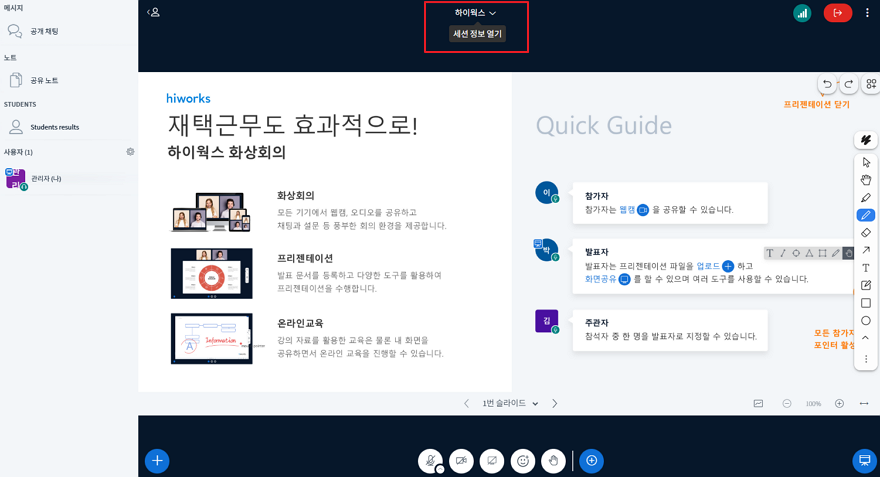Click the red leave session button
This screenshot has width=880, height=477.
click(837, 13)
